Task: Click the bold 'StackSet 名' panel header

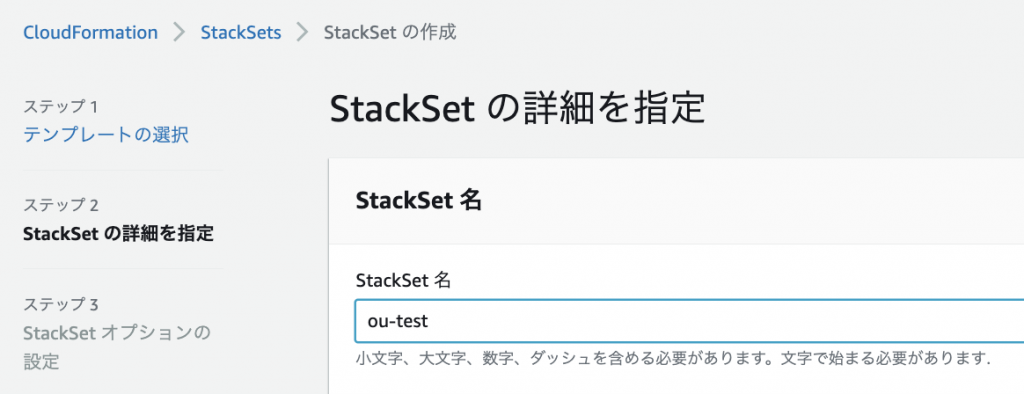Action: pos(419,201)
